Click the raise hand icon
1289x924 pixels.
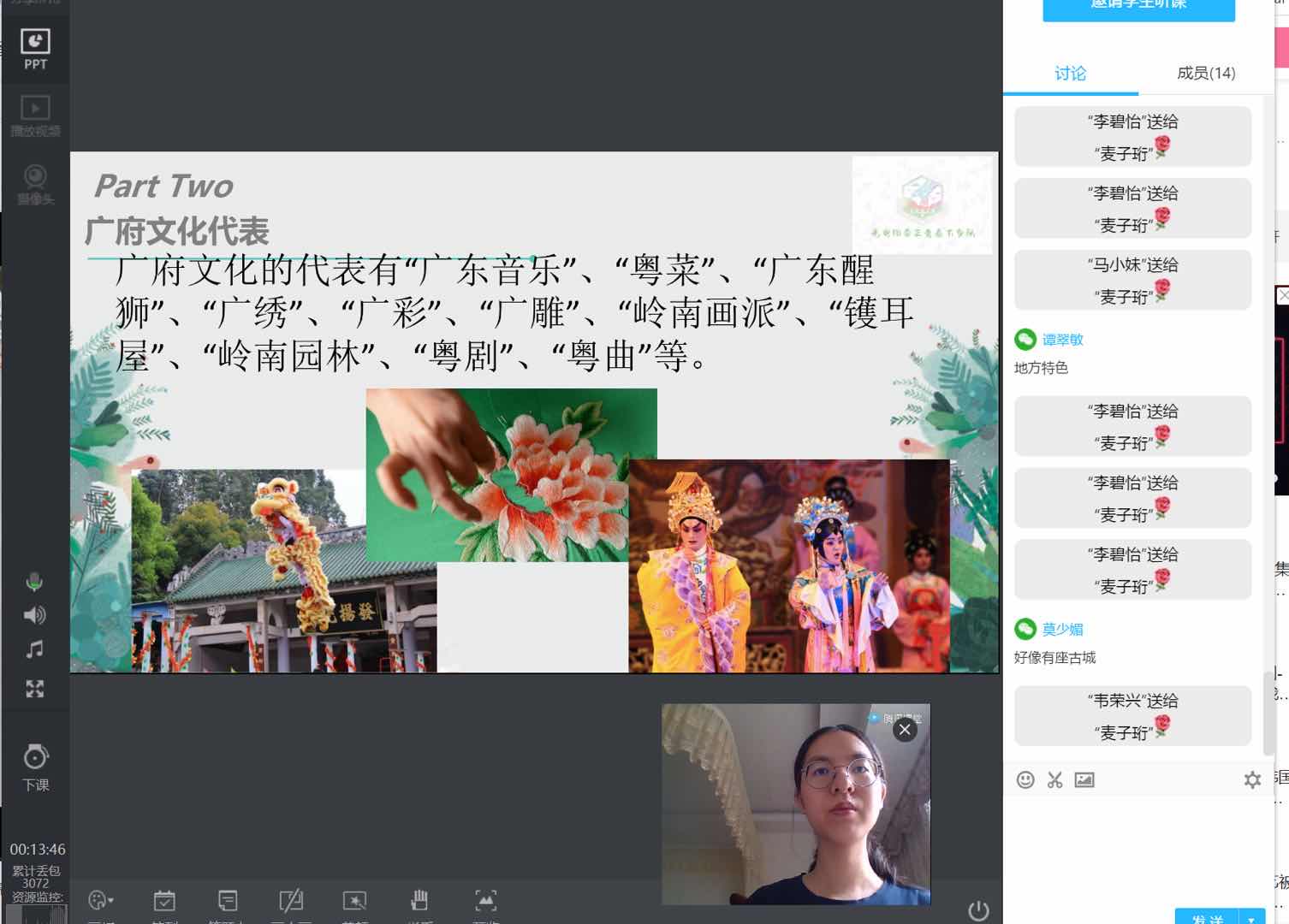pos(419,900)
